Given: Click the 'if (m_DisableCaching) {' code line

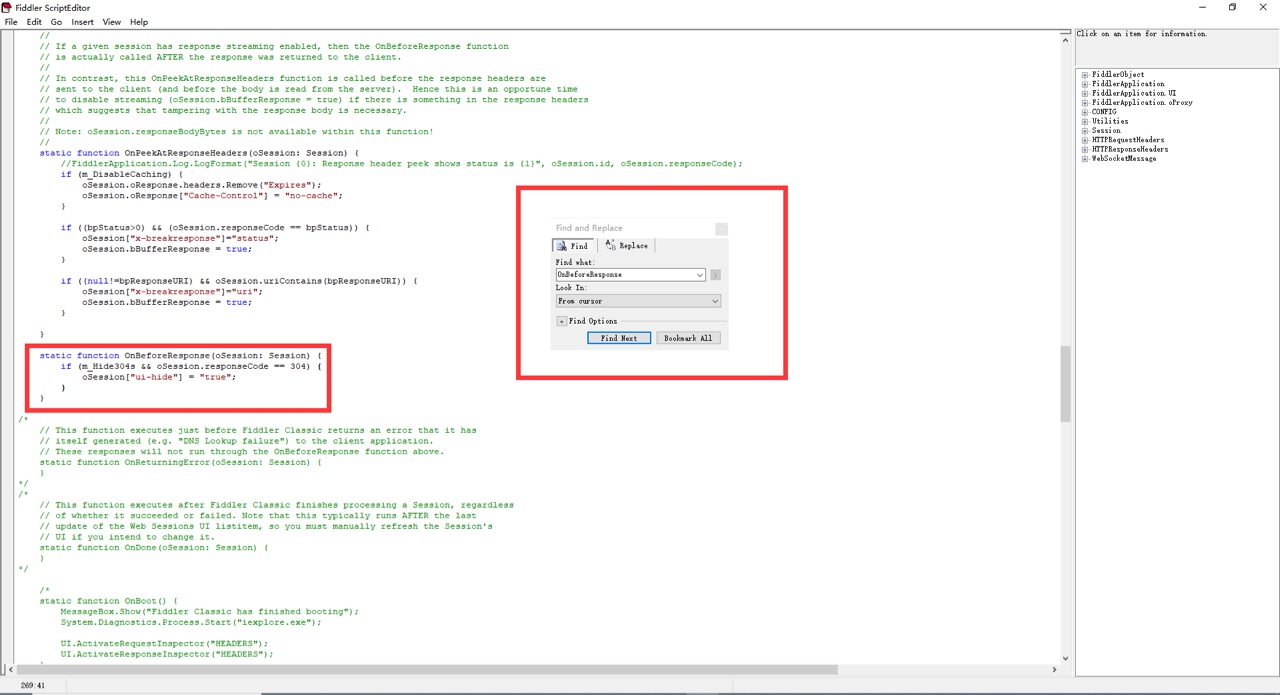Looking at the screenshot, I should 121,174.
